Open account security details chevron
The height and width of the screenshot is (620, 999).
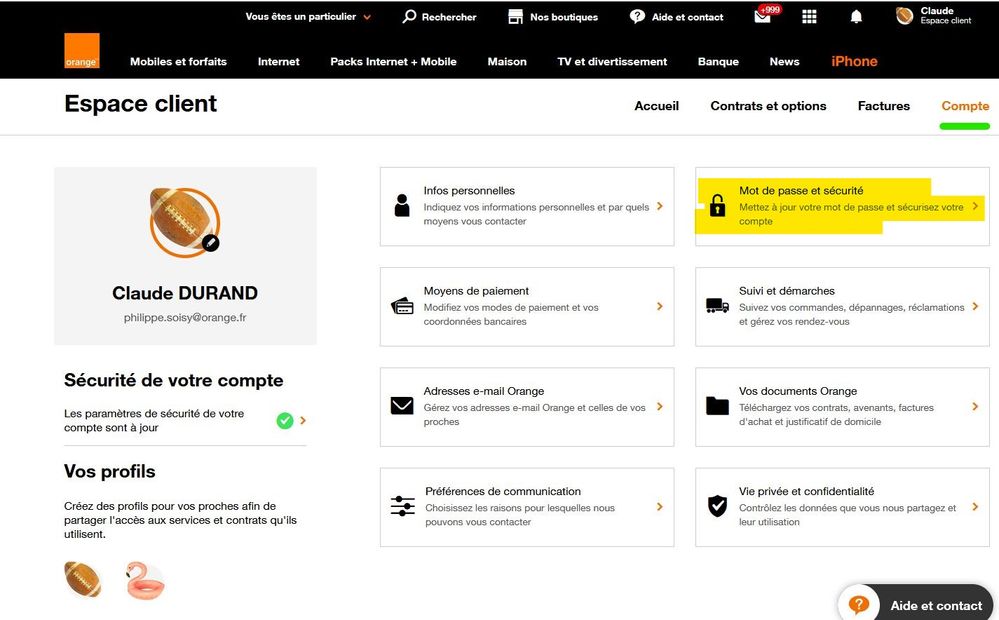(x=303, y=421)
